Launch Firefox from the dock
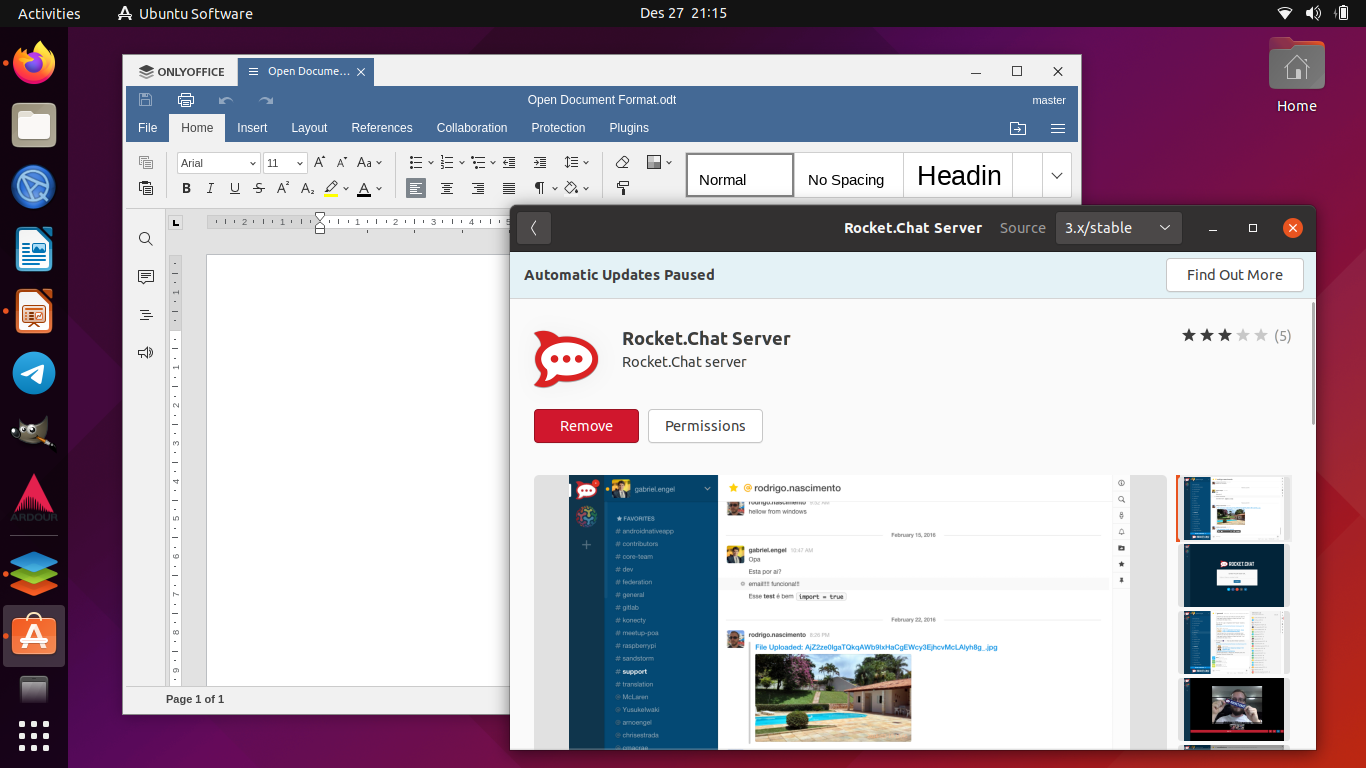The width and height of the screenshot is (1366, 768). 34,64
